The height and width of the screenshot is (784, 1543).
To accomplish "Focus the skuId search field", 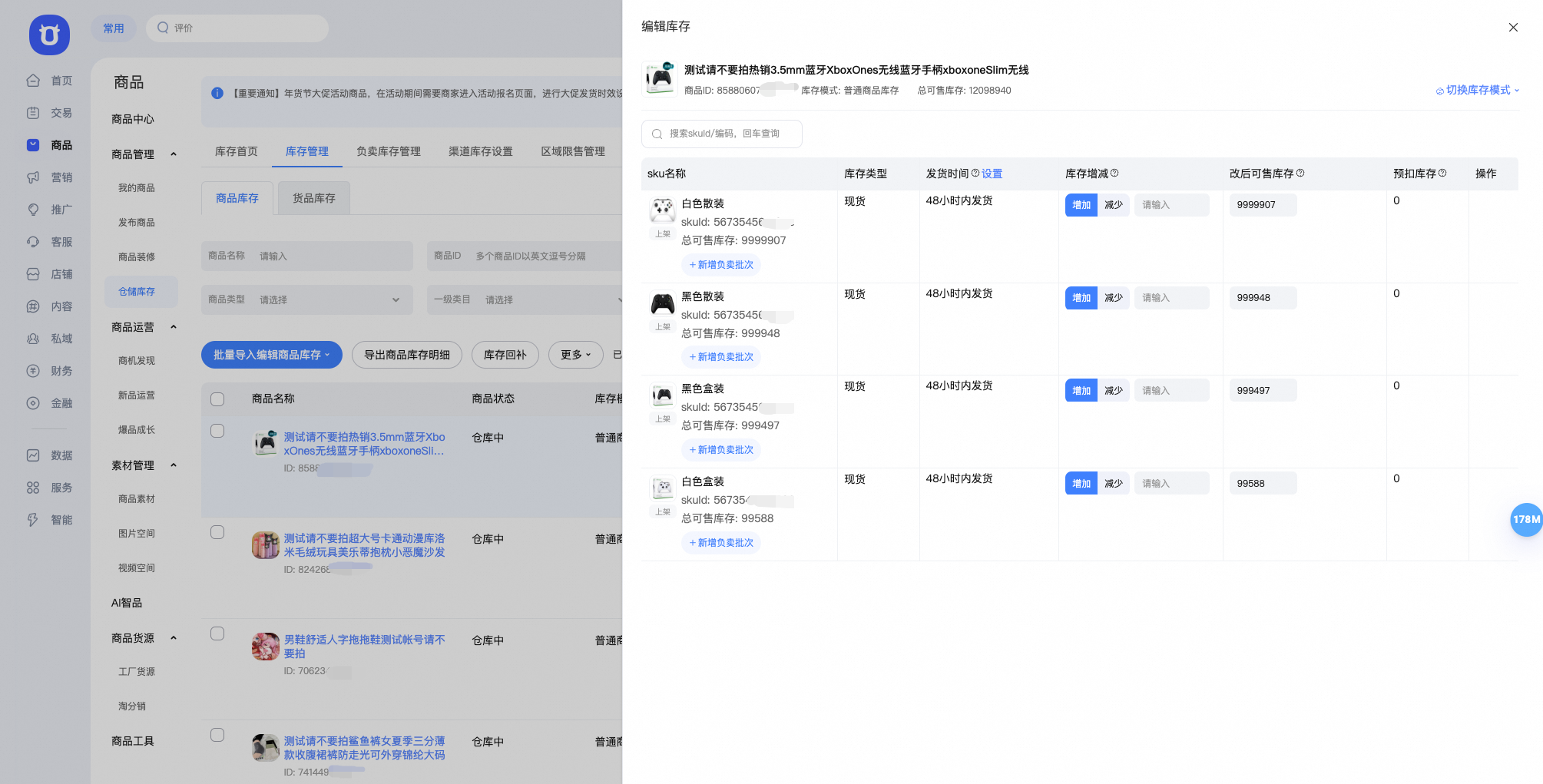I will click(722, 134).
